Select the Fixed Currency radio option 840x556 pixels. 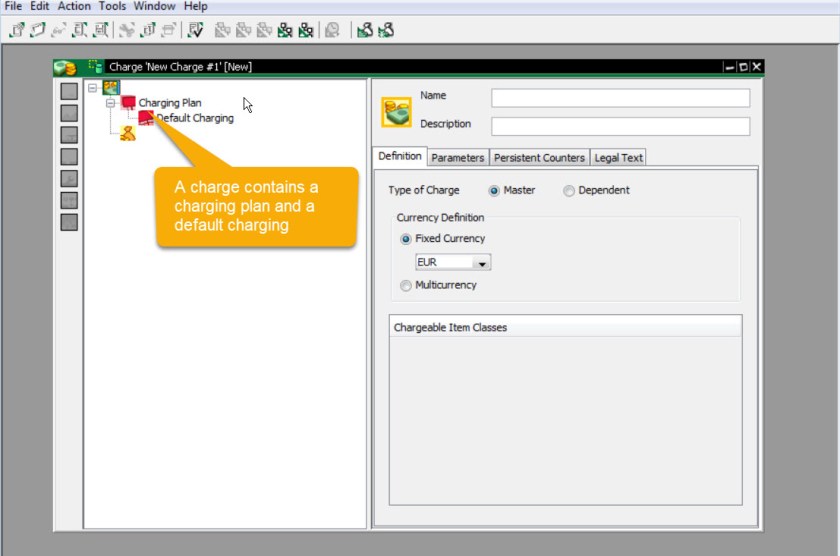point(405,239)
